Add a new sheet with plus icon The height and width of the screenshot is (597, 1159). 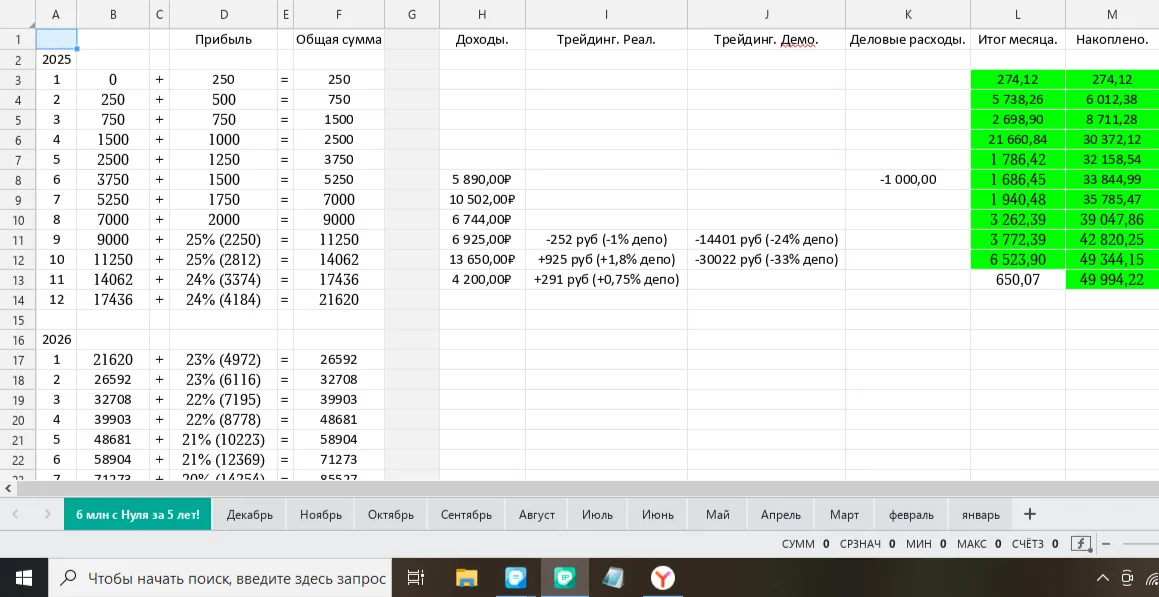1030,514
